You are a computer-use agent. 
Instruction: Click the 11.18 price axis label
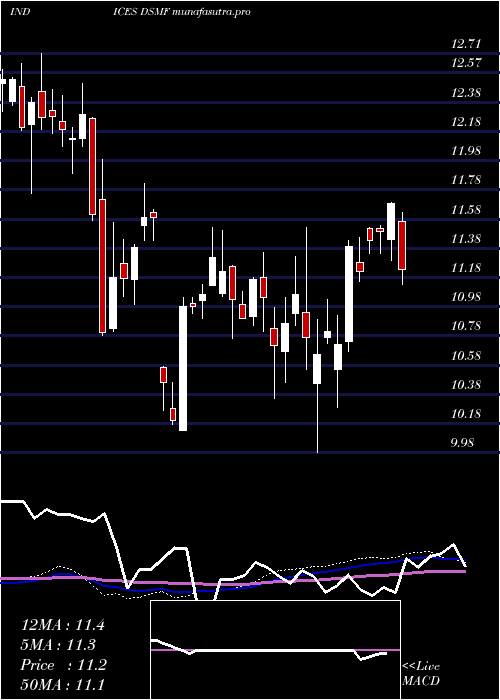pyautogui.click(x=466, y=268)
